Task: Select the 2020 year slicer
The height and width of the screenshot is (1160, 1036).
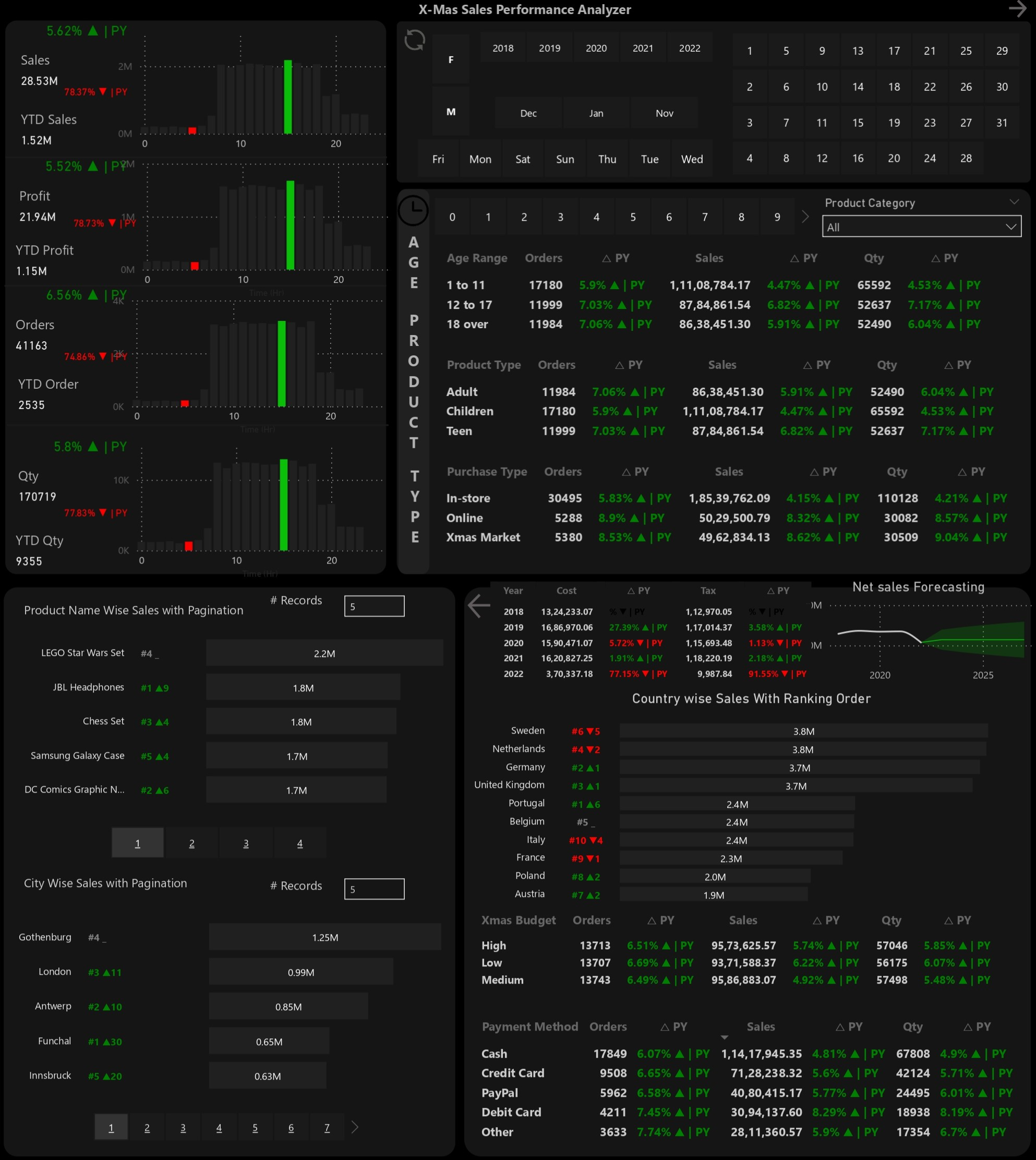Action: coord(596,49)
